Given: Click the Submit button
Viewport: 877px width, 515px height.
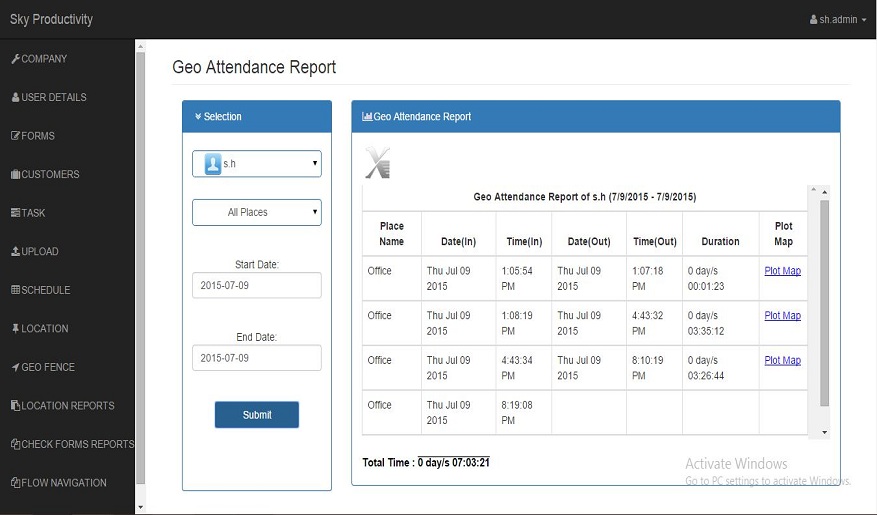Looking at the screenshot, I should click(x=257, y=415).
